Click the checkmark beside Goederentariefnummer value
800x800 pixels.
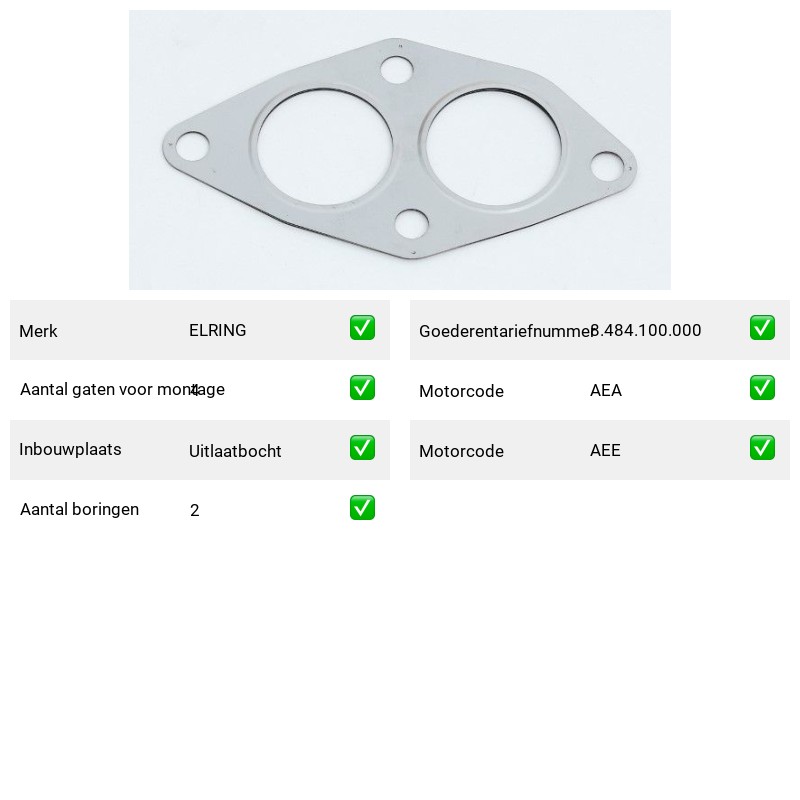click(762, 328)
